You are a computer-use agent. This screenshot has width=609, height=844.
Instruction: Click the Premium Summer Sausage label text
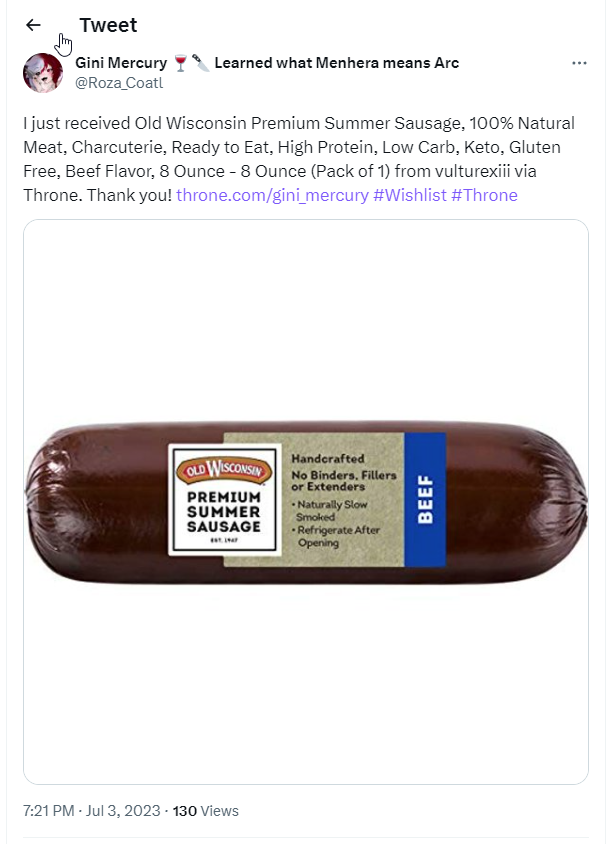(224, 512)
